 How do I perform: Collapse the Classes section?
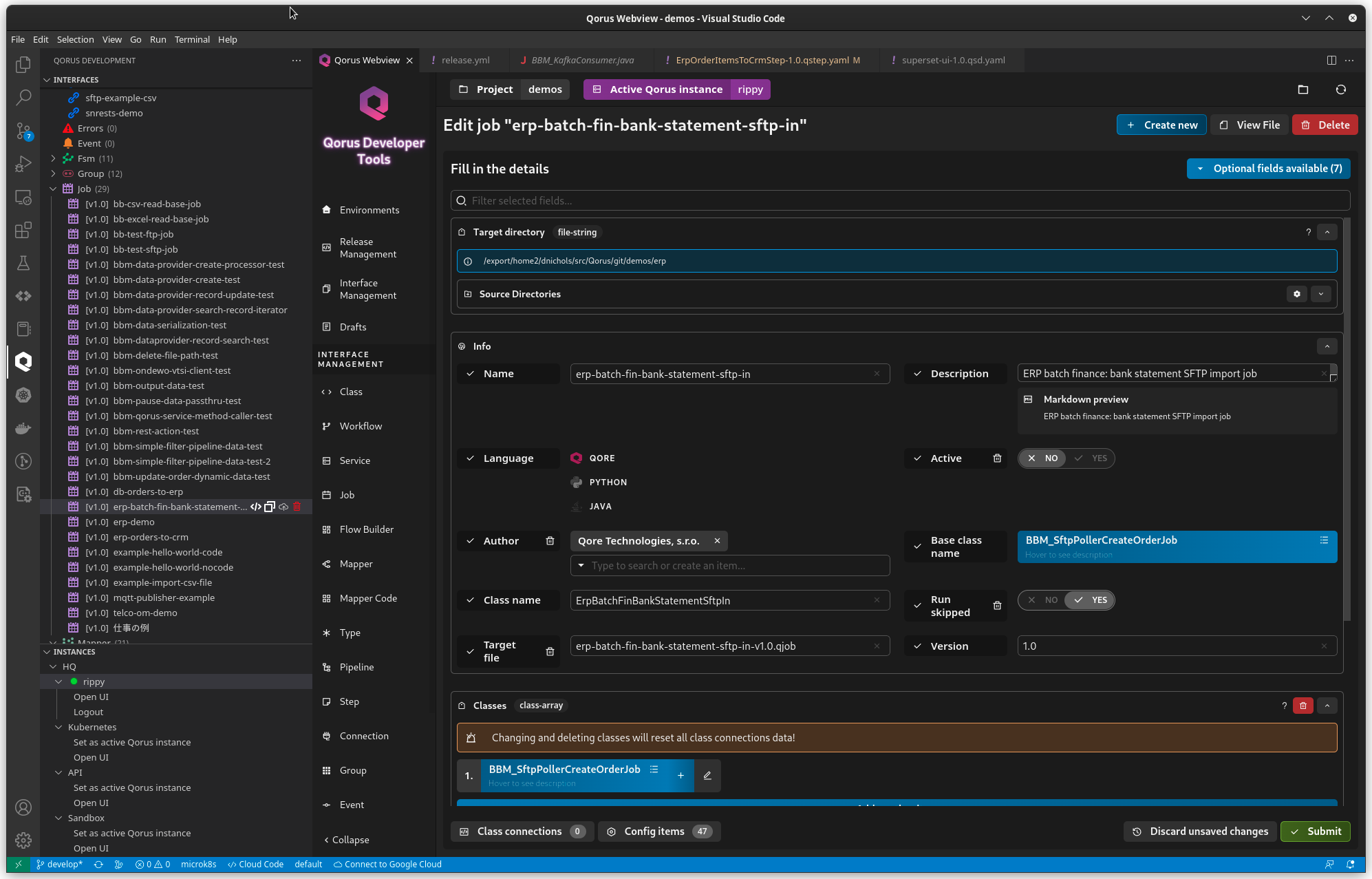coord(1327,706)
